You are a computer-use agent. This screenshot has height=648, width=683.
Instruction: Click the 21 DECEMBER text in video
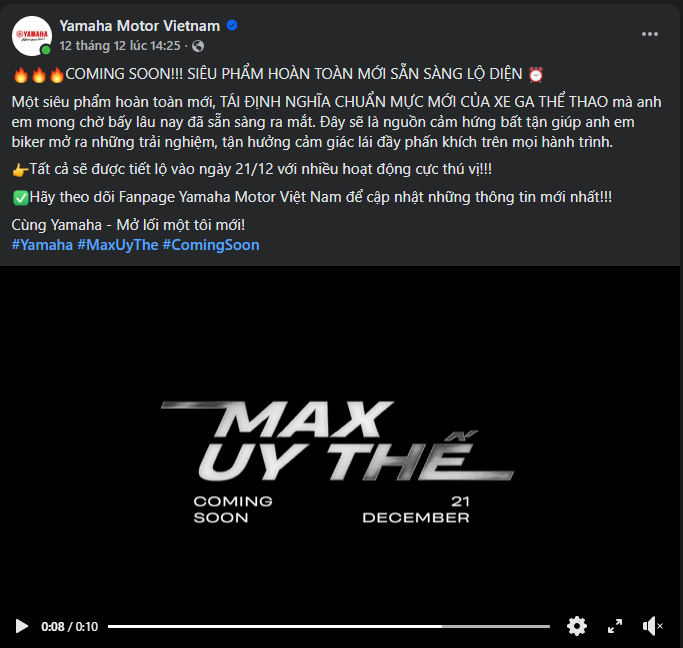pos(416,509)
